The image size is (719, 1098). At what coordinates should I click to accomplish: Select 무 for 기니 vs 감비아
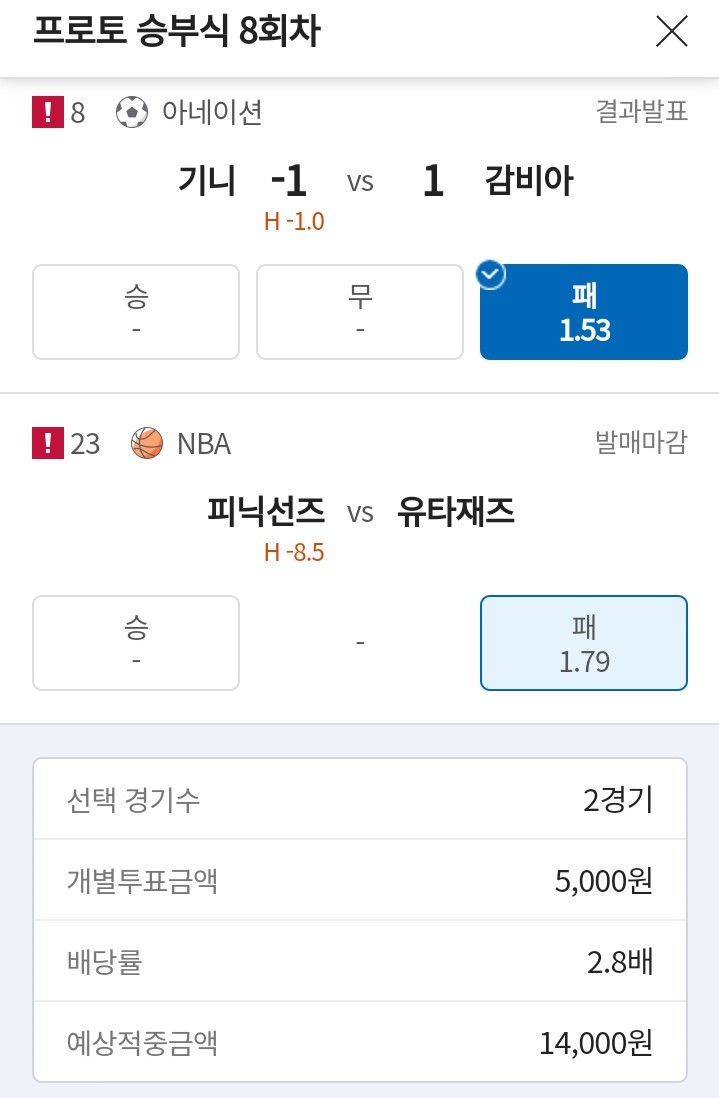(x=360, y=312)
